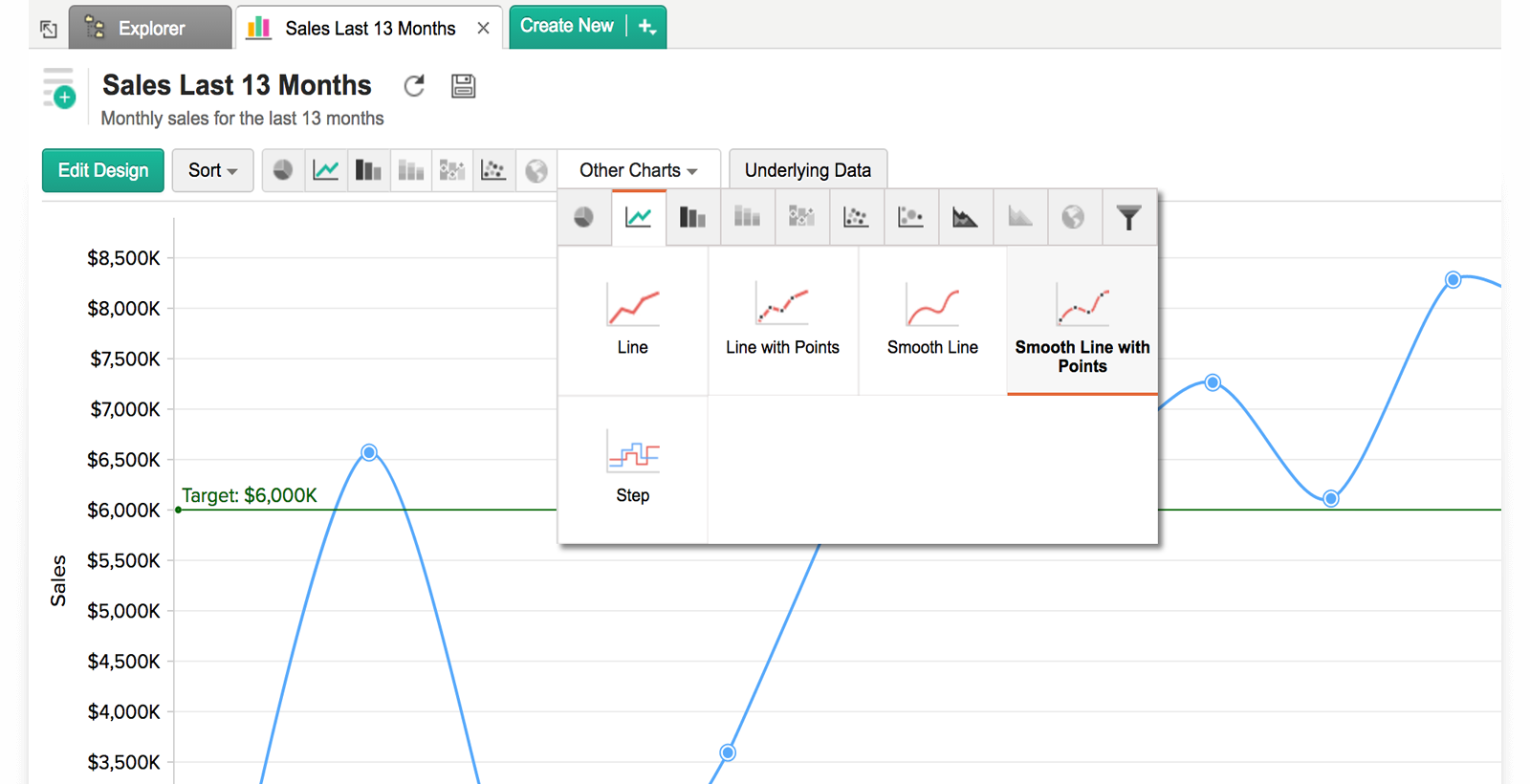The height and width of the screenshot is (784, 1530).
Task: Select the funnel chart icon in popup
Action: [x=1128, y=218]
